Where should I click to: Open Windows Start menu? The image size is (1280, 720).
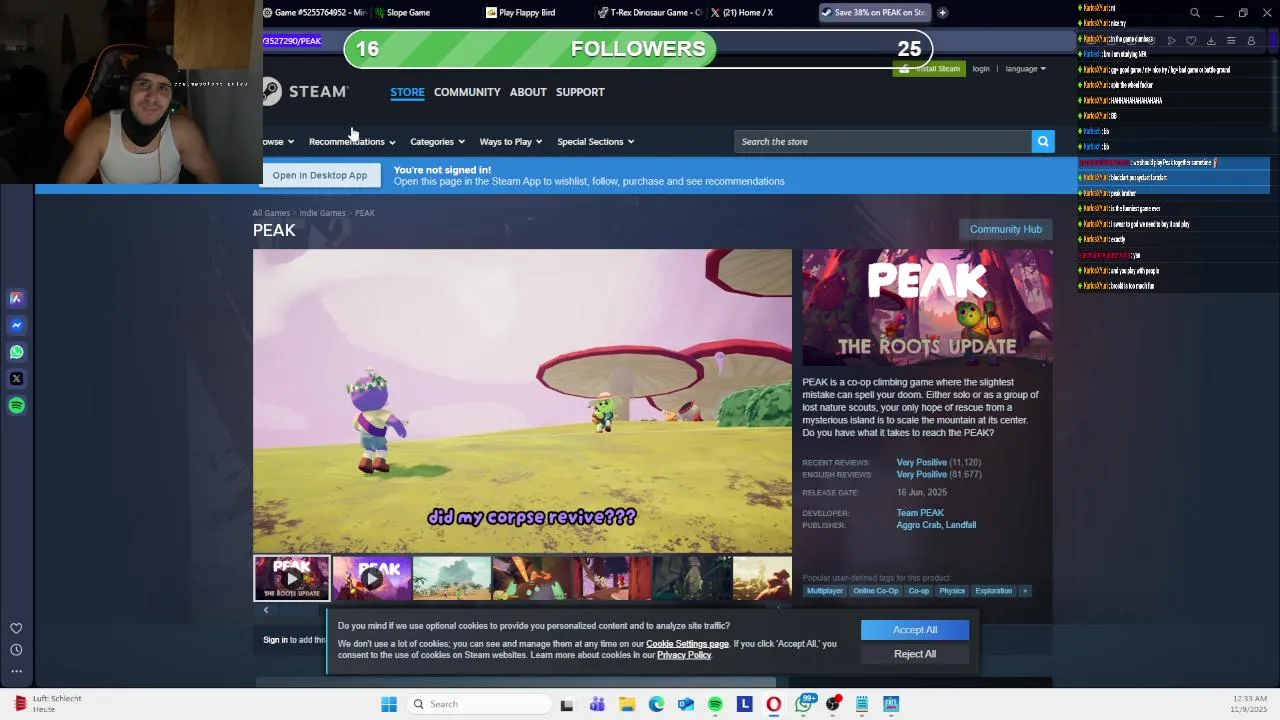coord(389,704)
